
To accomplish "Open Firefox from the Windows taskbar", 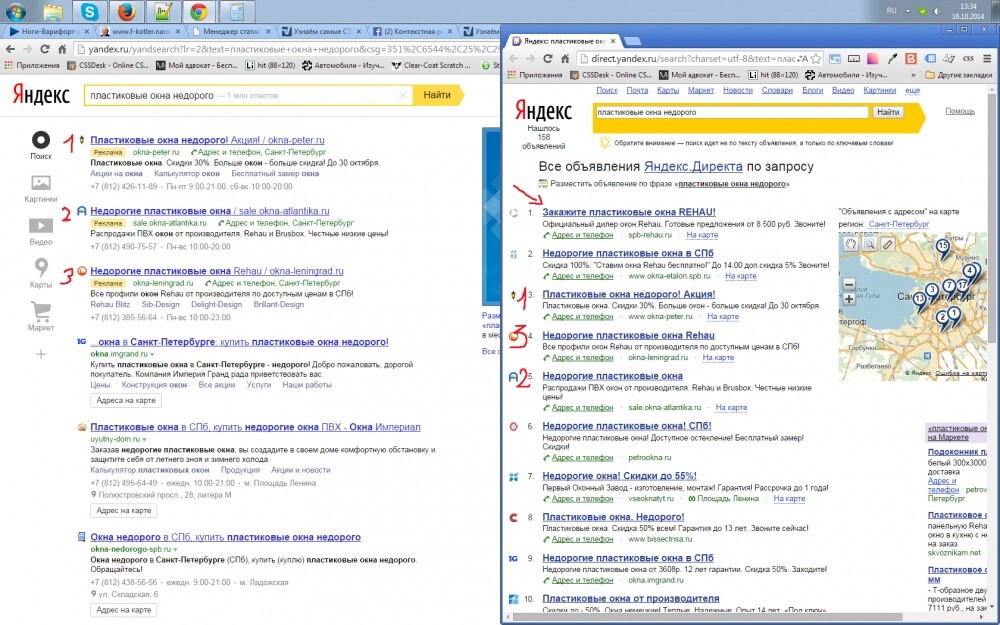I will (x=126, y=11).
